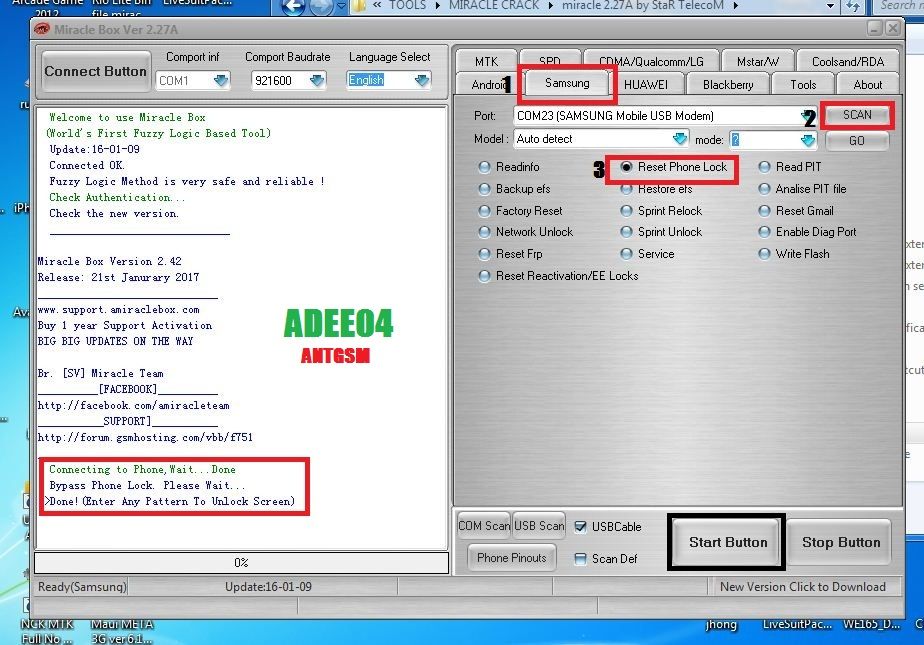Select the Enable Diag Port option
Viewport: 924px width, 645px height.
(808, 232)
